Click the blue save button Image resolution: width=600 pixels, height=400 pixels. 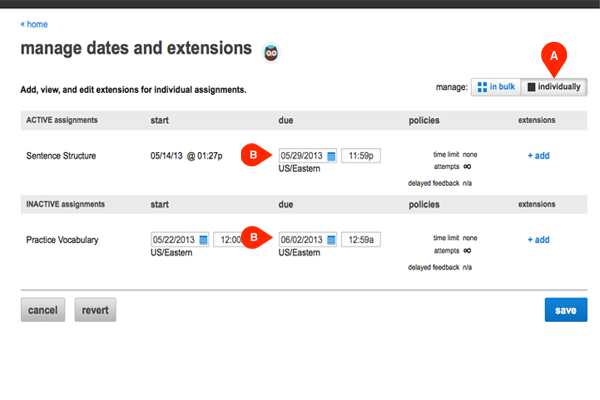(565, 310)
